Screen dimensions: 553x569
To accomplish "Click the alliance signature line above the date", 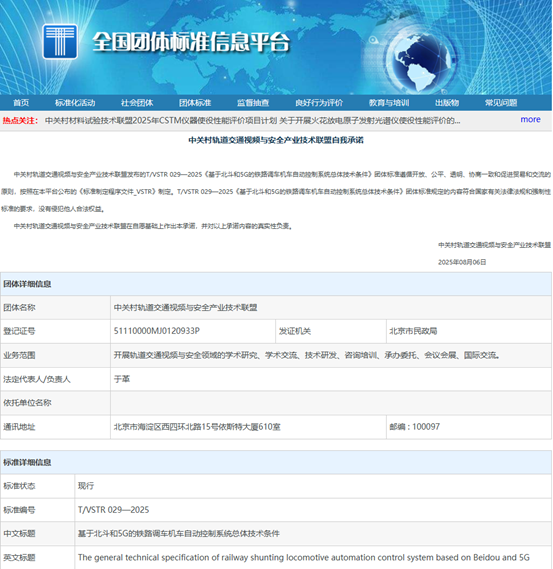I will (x=494, y=245).
